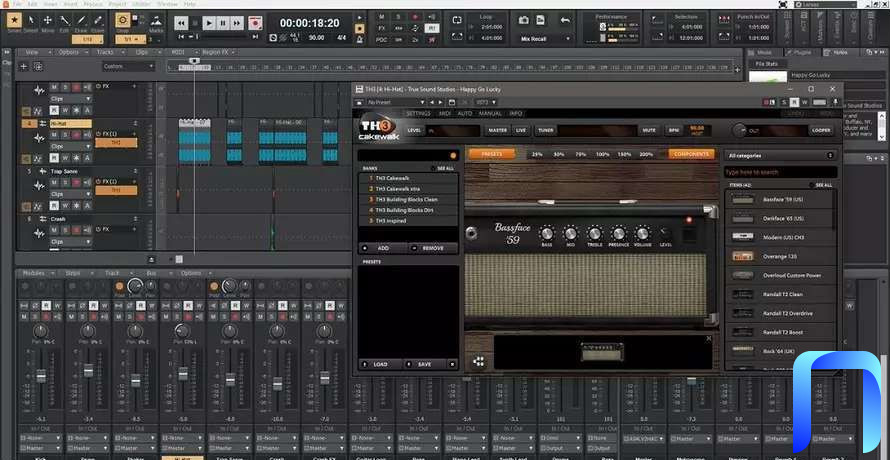The width and height of the screenshot is (890, 460).
Task: Open the TH3 SETTINGS menu
Action: coord(418,114)
